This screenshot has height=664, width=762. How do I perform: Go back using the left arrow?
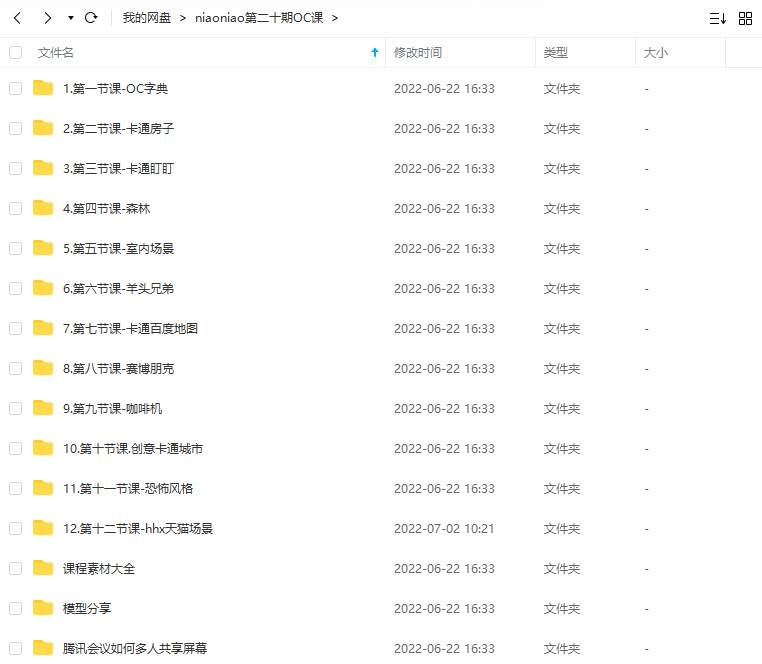coord(17,18)
